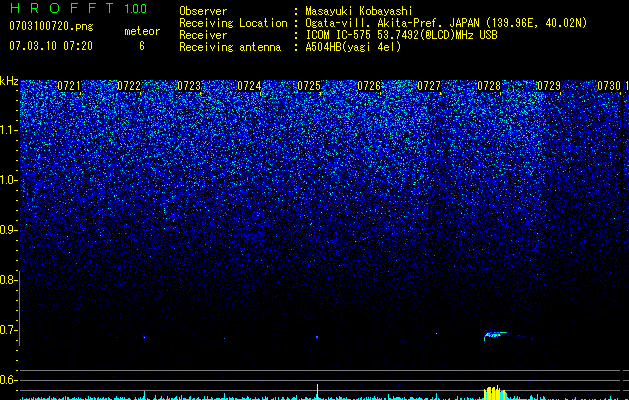This screenshot has height=400, width=629.
Task: Click the Receiver label
Action: click(x=203, y=35)
